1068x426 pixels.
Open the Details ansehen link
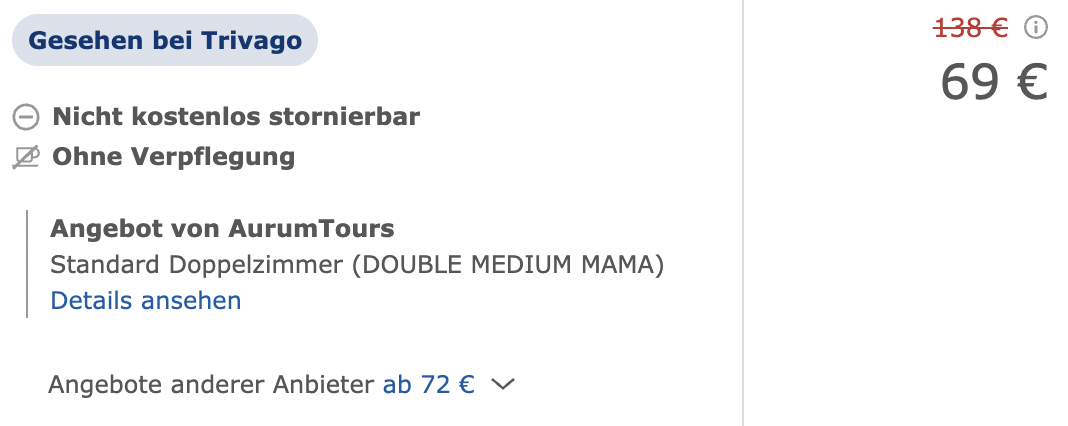pos(146,301)
